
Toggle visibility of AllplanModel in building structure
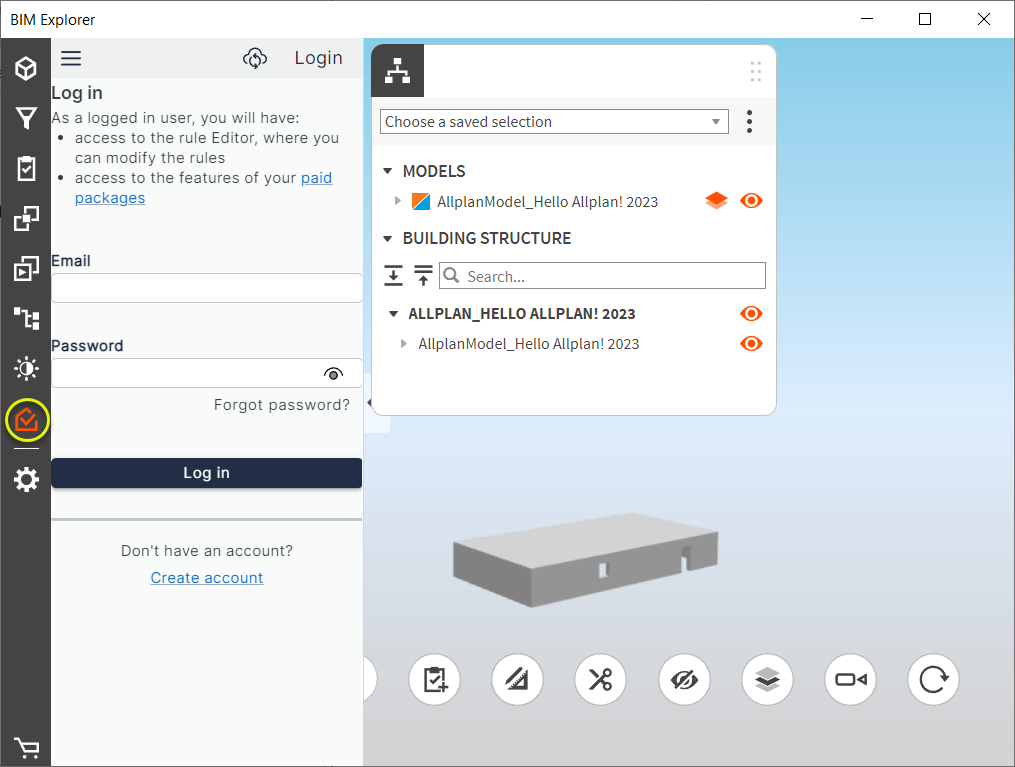[751, 343]
